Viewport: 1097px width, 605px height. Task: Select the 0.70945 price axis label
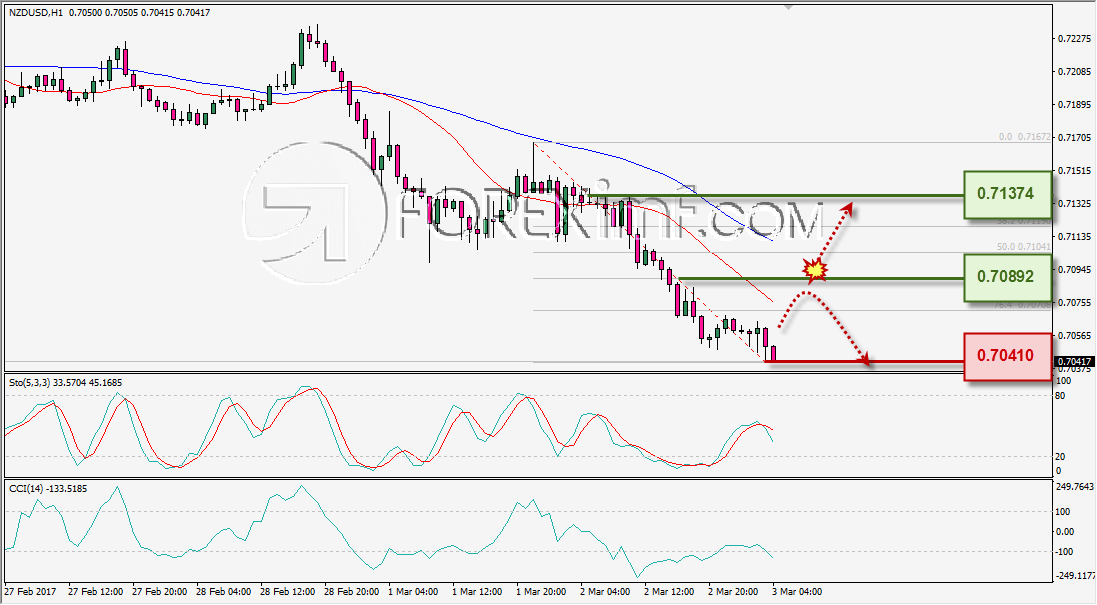(1075, 270)
